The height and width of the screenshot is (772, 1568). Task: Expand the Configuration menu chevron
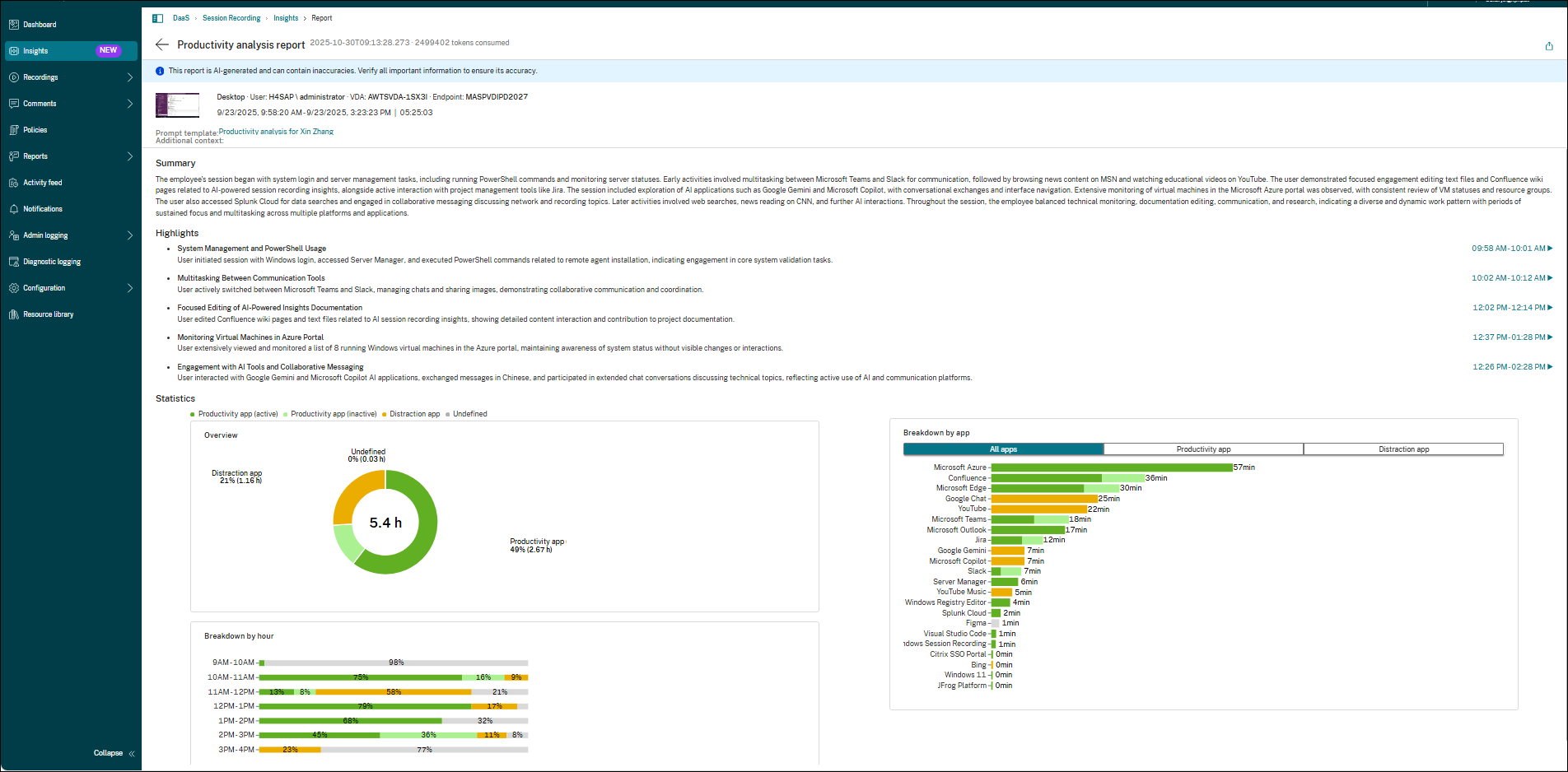130,288
